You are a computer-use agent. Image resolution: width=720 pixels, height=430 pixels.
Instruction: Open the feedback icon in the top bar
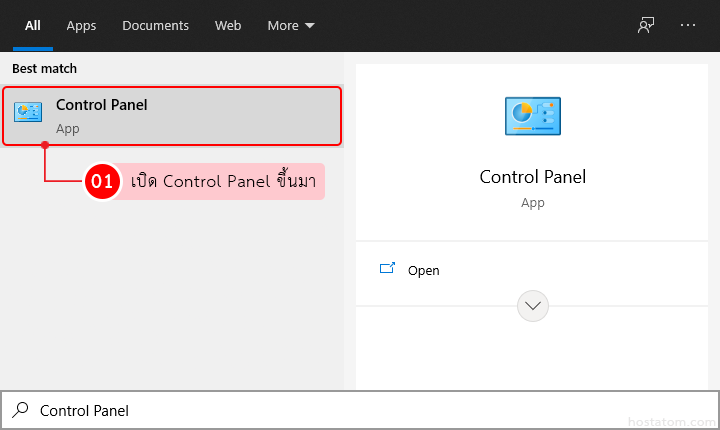coord(646,25)
